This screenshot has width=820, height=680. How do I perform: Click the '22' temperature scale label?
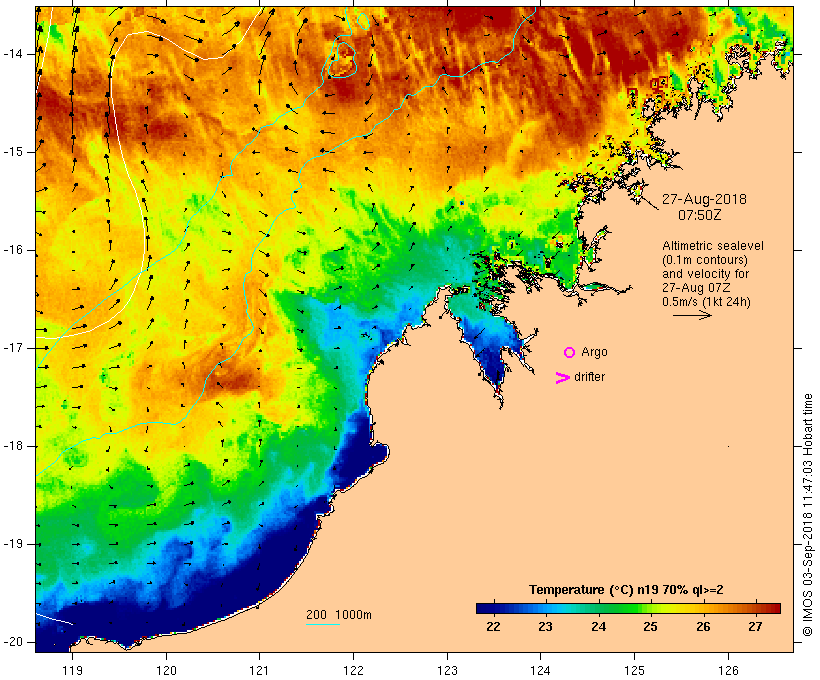pos(493,627)
